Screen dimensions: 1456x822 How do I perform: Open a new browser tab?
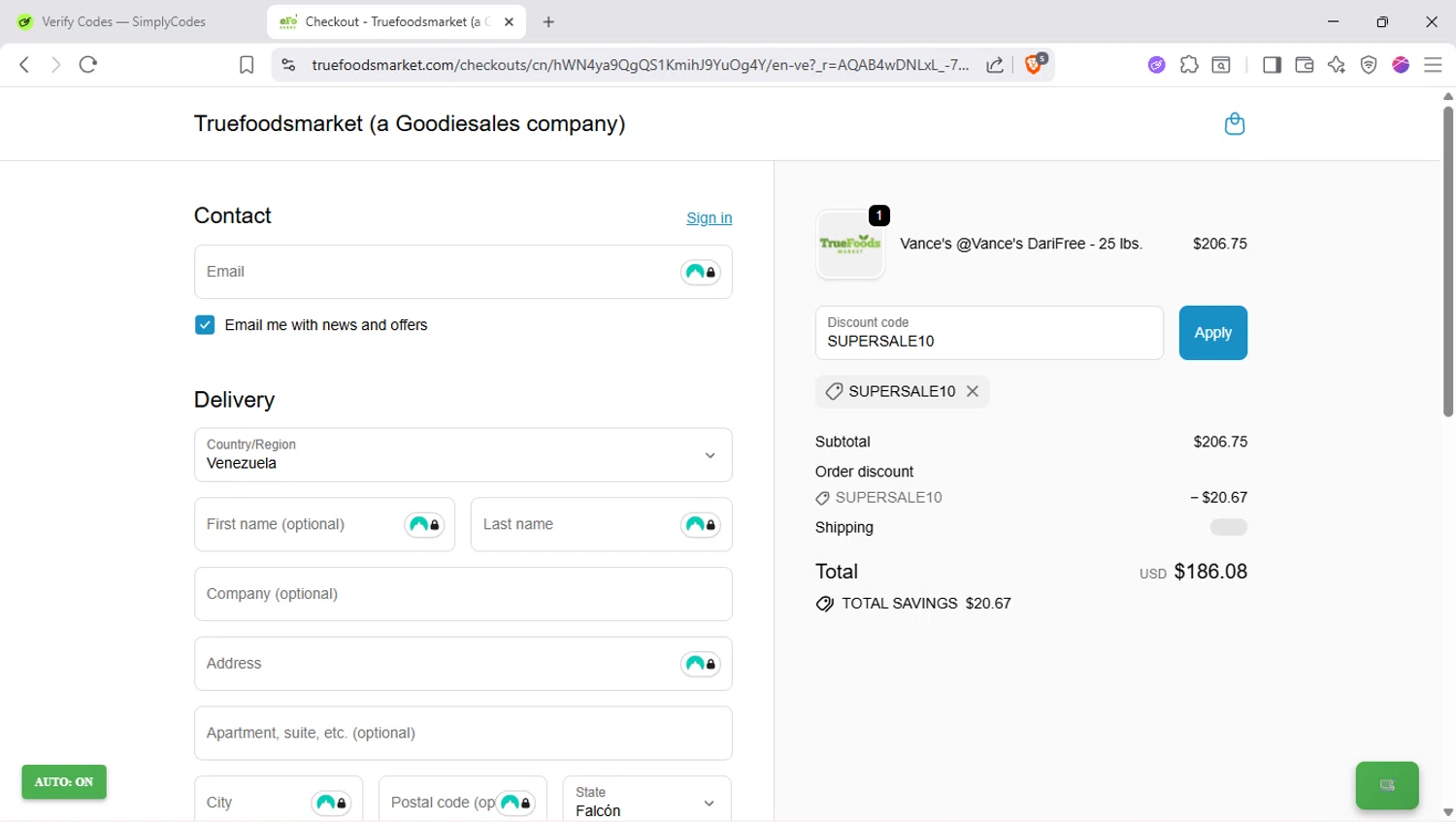coord(548,21)
